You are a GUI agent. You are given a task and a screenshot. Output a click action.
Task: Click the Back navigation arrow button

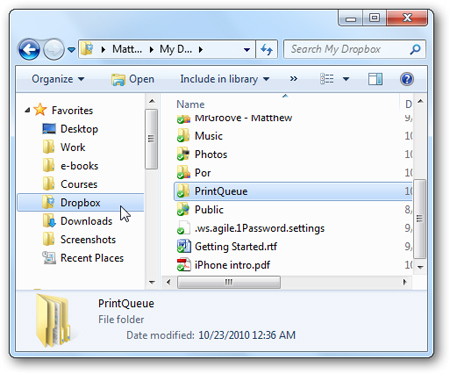coord(29,50)
